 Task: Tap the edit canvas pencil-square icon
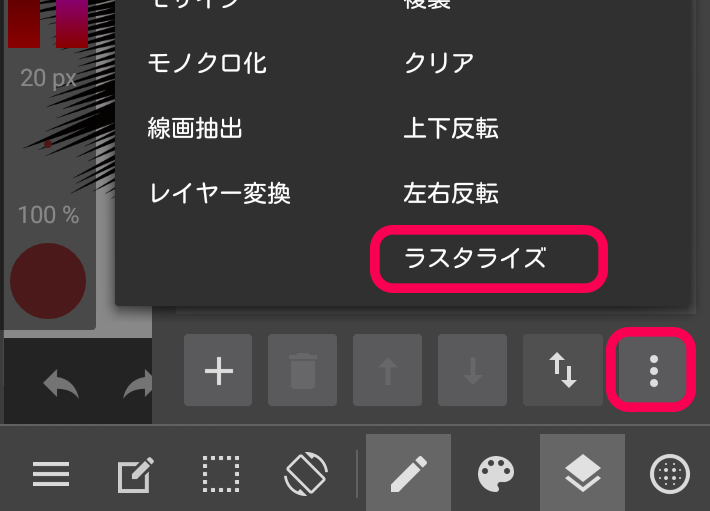click(x=135, y=474)
